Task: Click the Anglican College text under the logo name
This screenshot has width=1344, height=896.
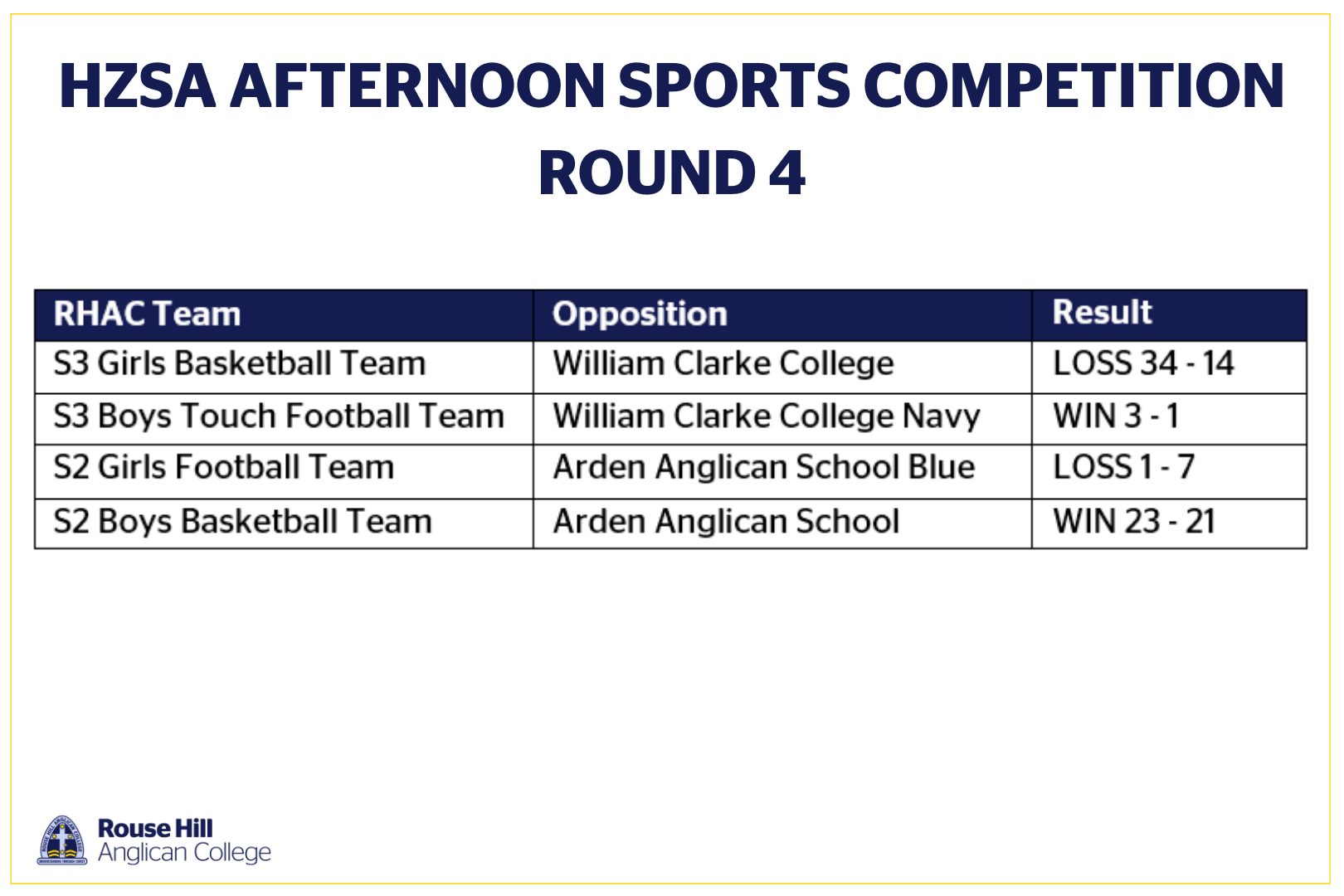Action: pyautogui.click(x=184, y=853)
